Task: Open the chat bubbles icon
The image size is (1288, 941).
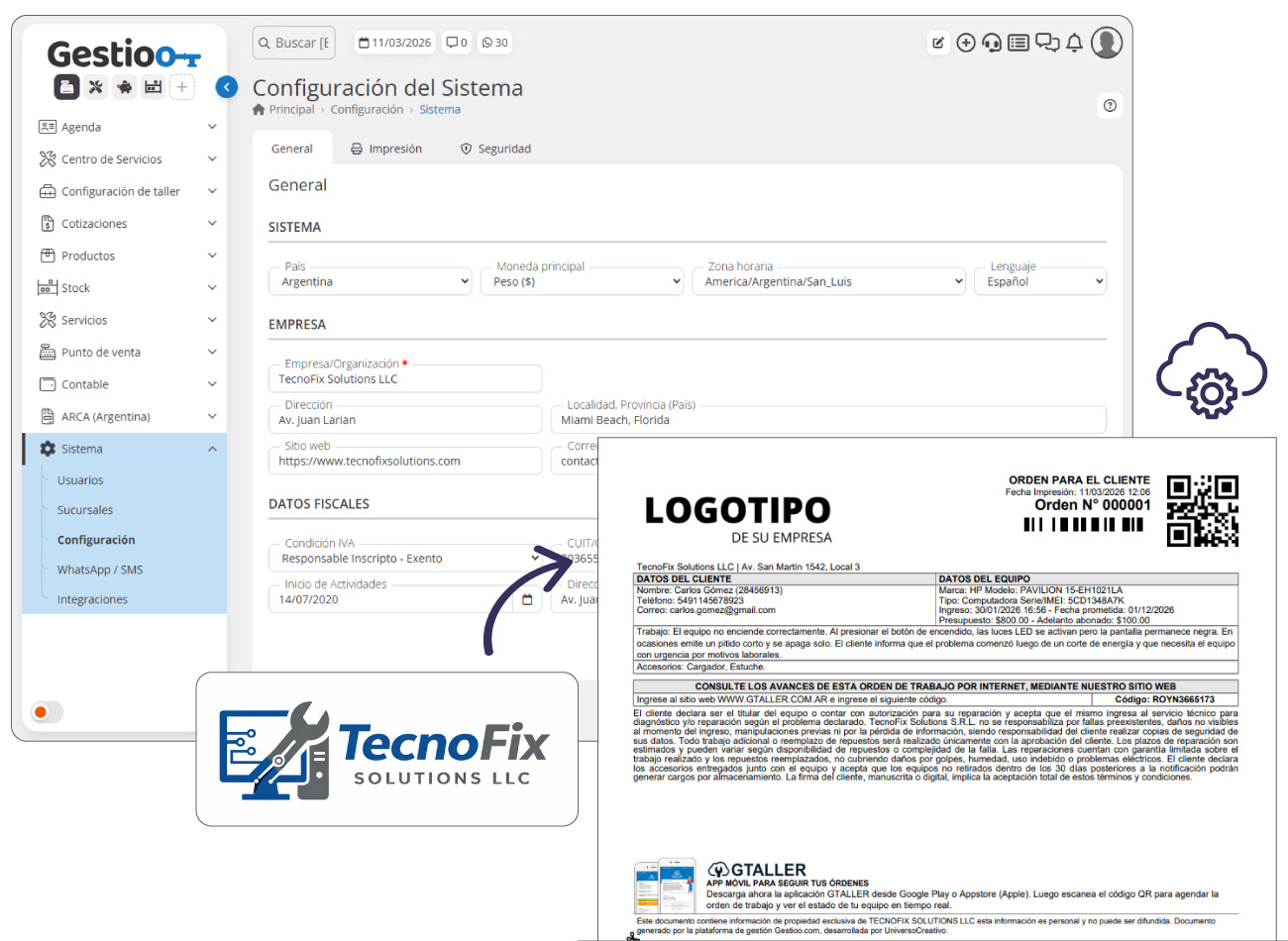Action: pos(1047,43)
